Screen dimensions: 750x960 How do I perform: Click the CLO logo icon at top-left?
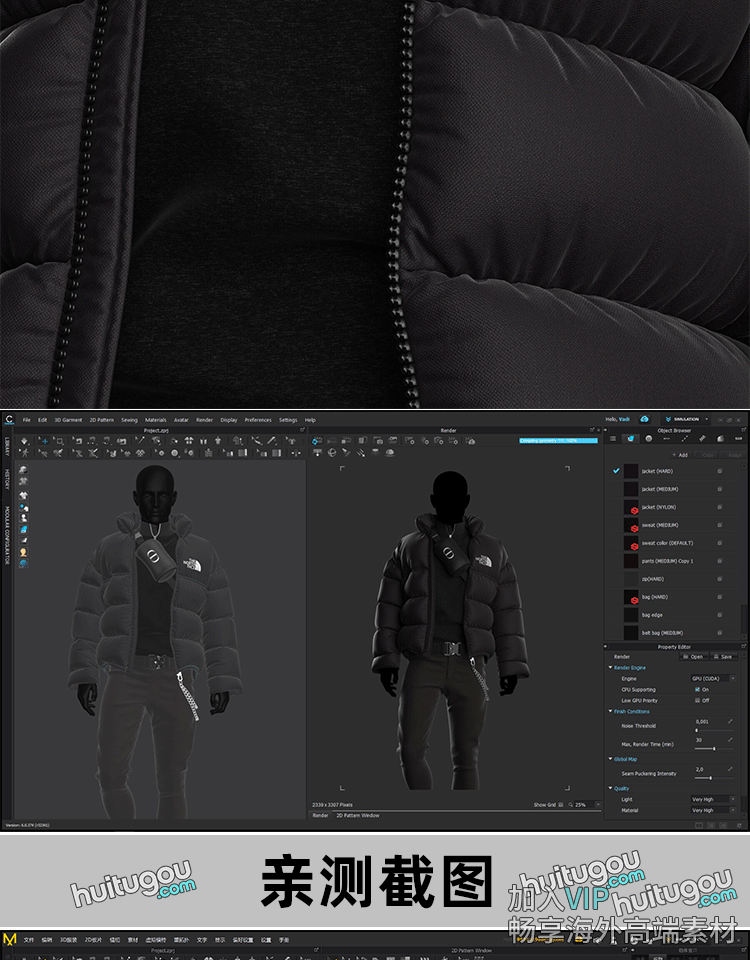tap(8, 419)
